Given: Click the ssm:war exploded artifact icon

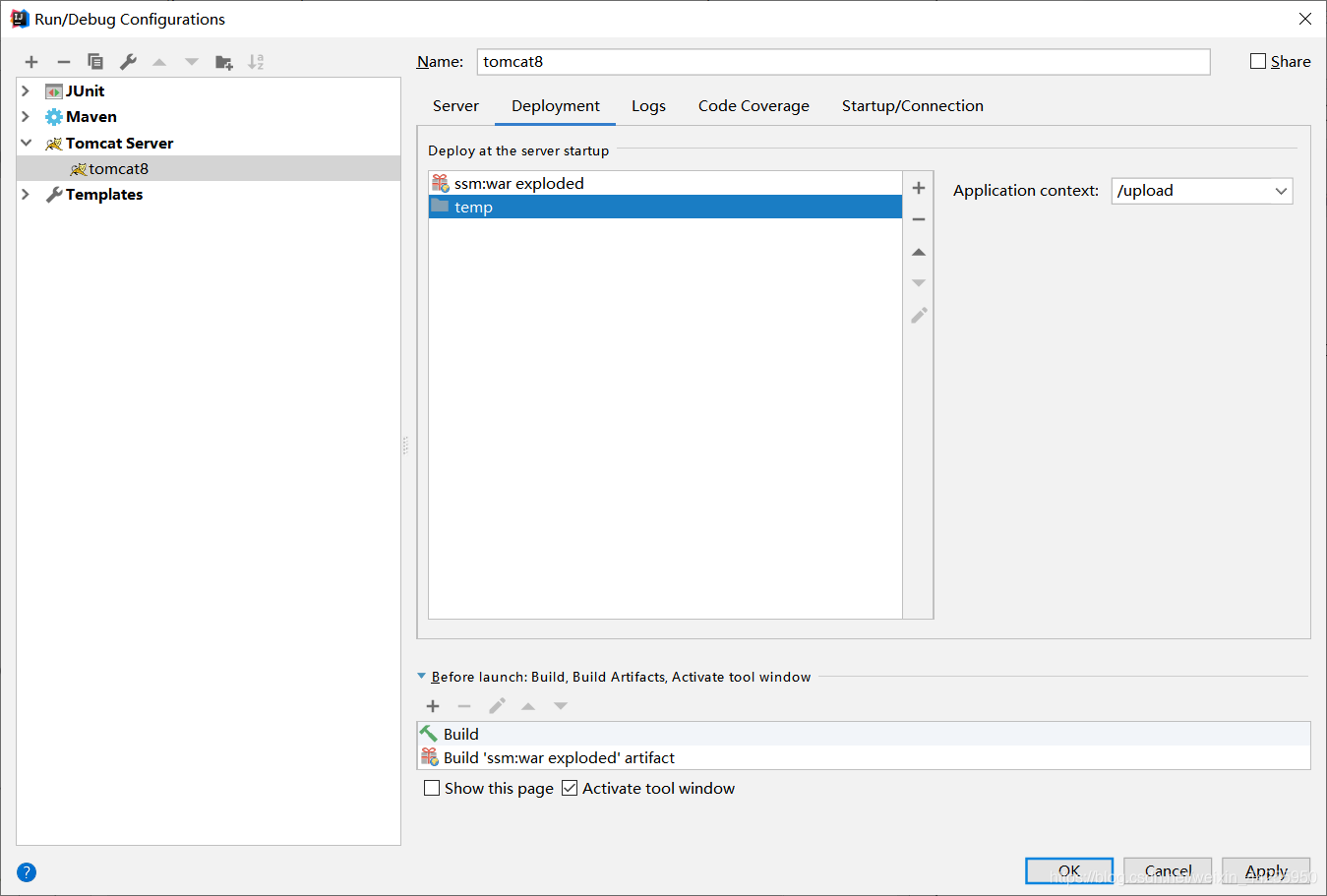Looking at the screenshot, I should (441, 184).
